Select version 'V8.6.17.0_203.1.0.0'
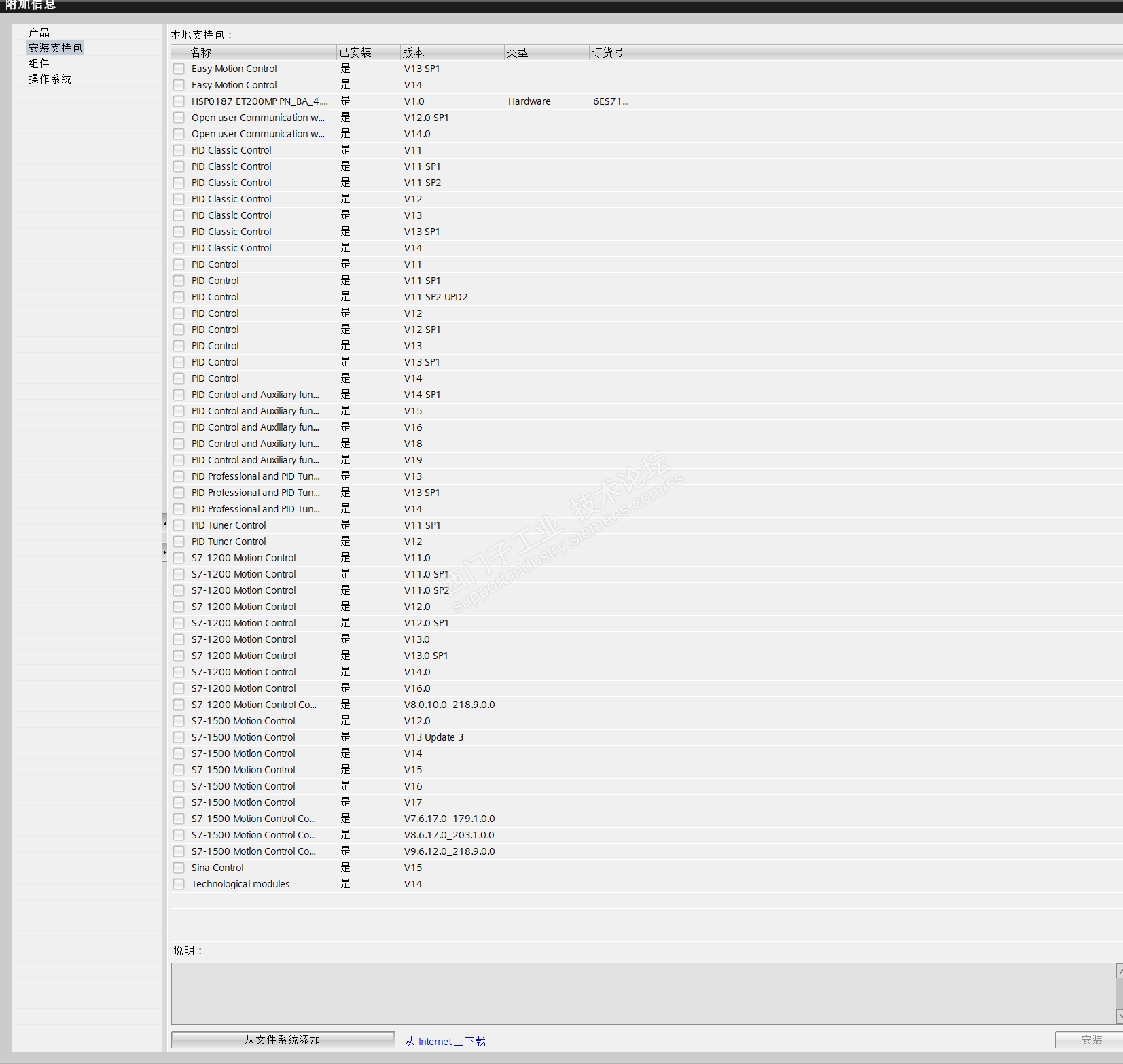1123x1064 pixels. (x=449, y=835)
